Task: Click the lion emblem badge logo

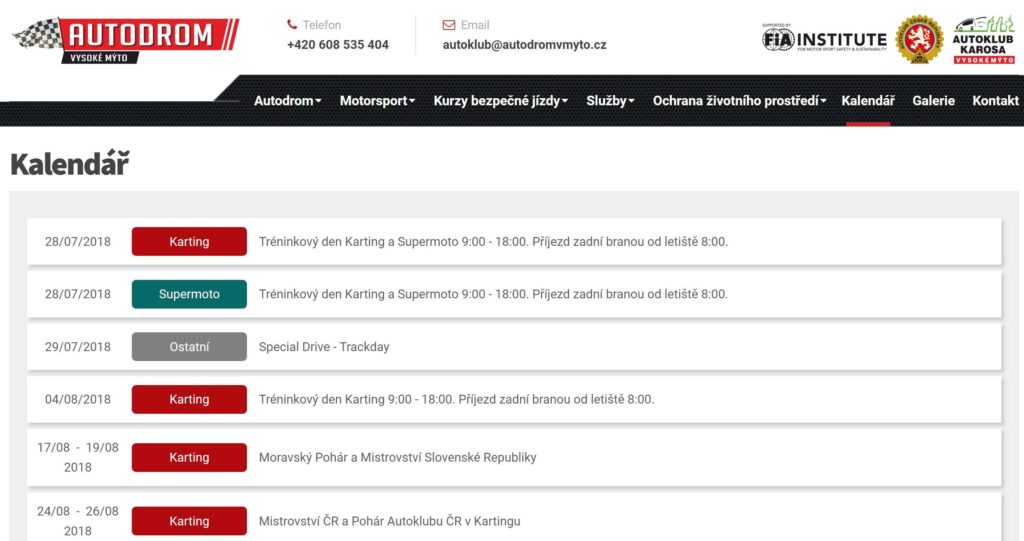Action: (919, 39)
